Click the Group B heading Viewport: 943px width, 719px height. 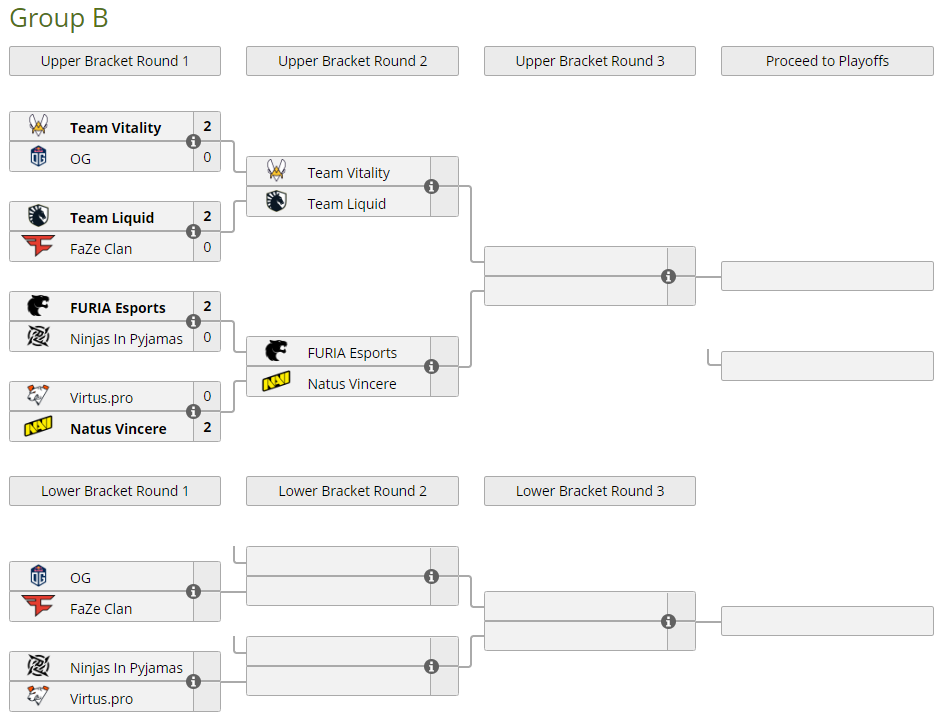[59, 18]
